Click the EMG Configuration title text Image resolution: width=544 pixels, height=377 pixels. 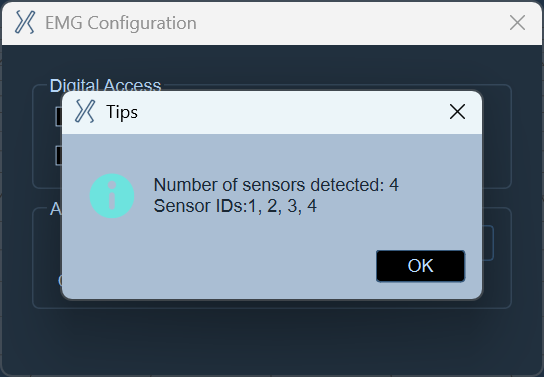(x=121, y=23)
